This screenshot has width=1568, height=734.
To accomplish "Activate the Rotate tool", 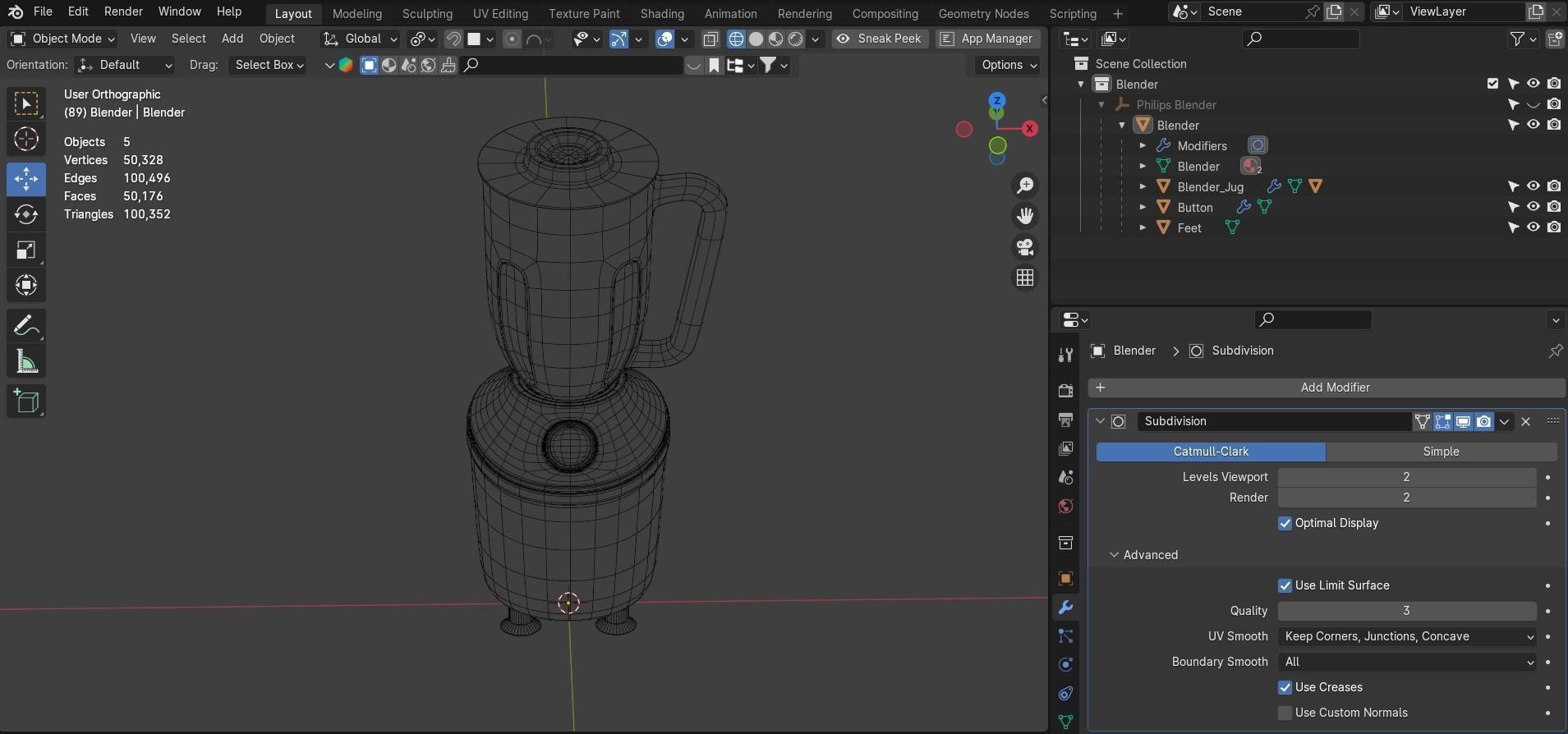I will [26, 214].
